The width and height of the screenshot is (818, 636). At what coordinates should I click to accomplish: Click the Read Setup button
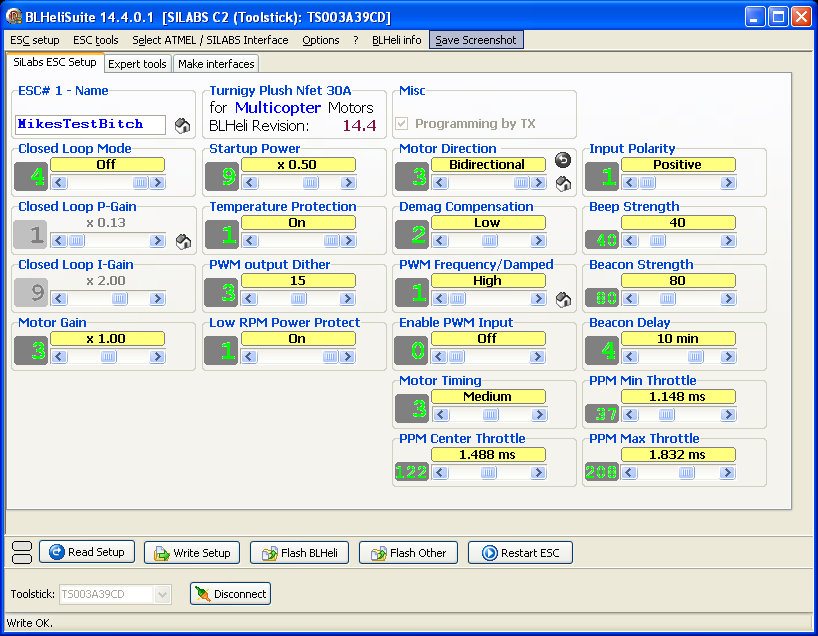(x=87, y=552)
